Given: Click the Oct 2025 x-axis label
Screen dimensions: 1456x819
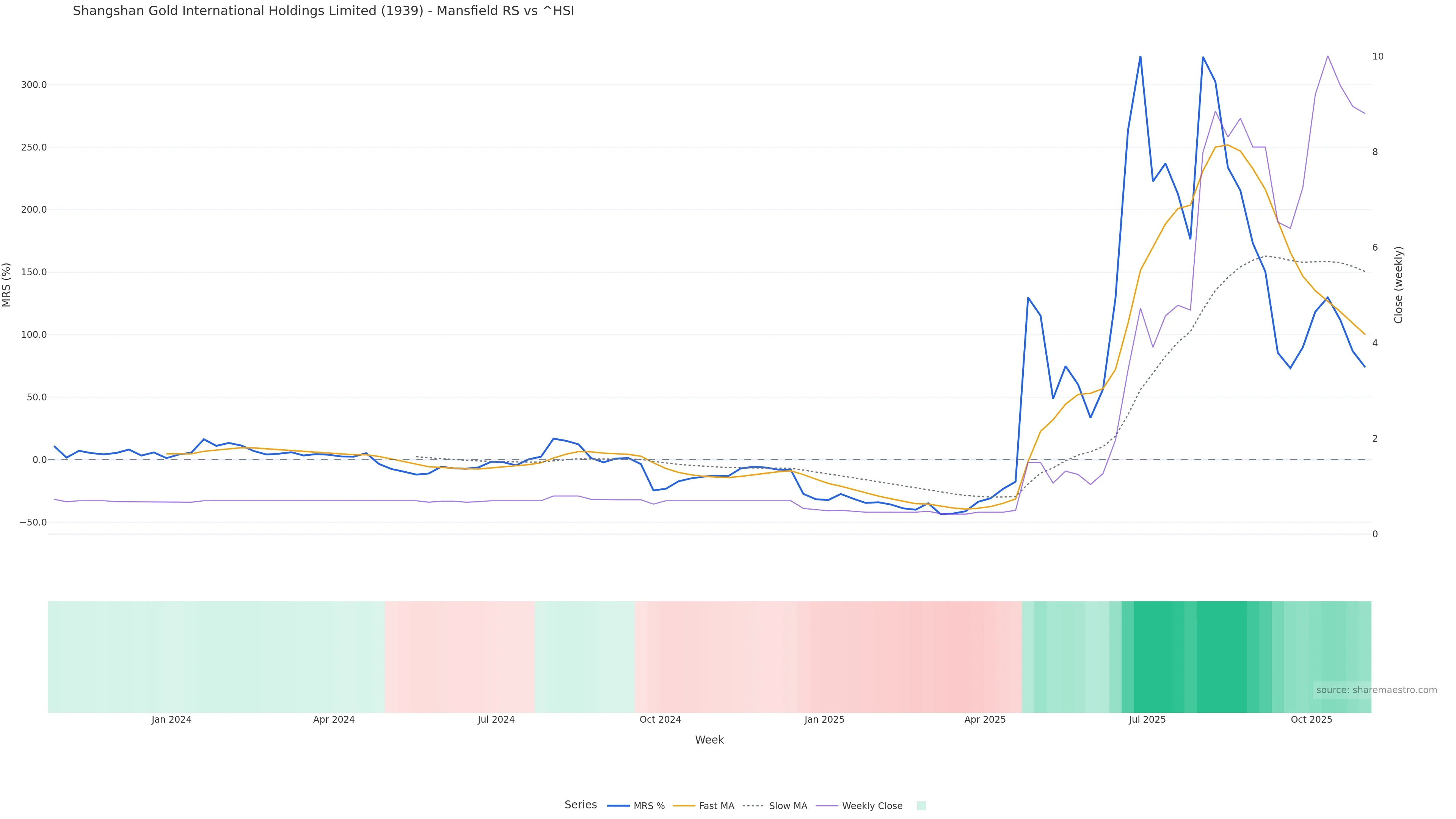Looking at the screenshot, I should point(1311,720).
